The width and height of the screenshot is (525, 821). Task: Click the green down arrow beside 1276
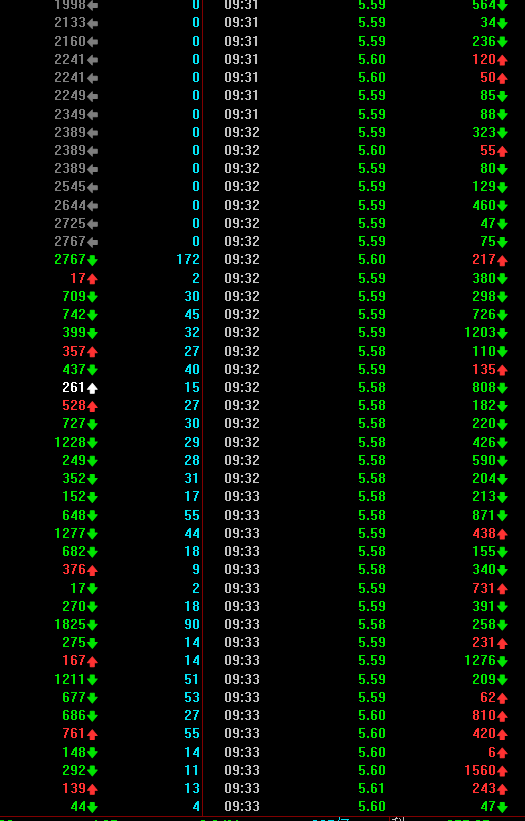[x=502, y=661]
